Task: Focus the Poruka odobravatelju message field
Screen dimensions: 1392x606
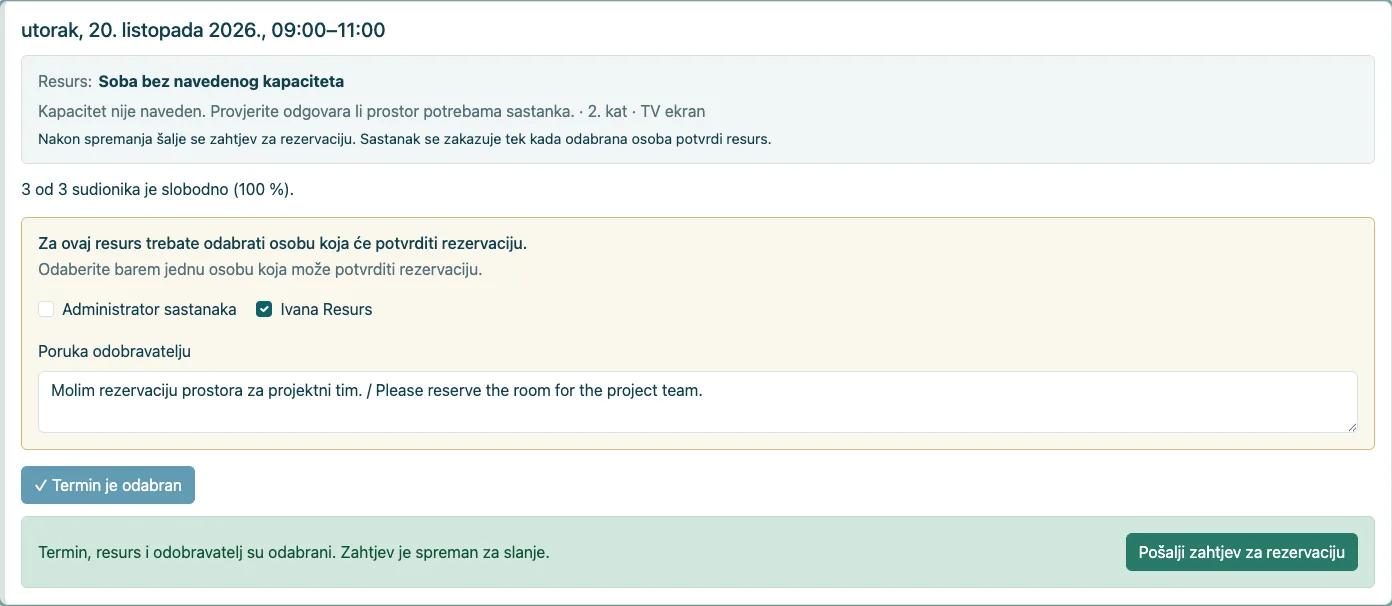Action: tap(698, 402)
